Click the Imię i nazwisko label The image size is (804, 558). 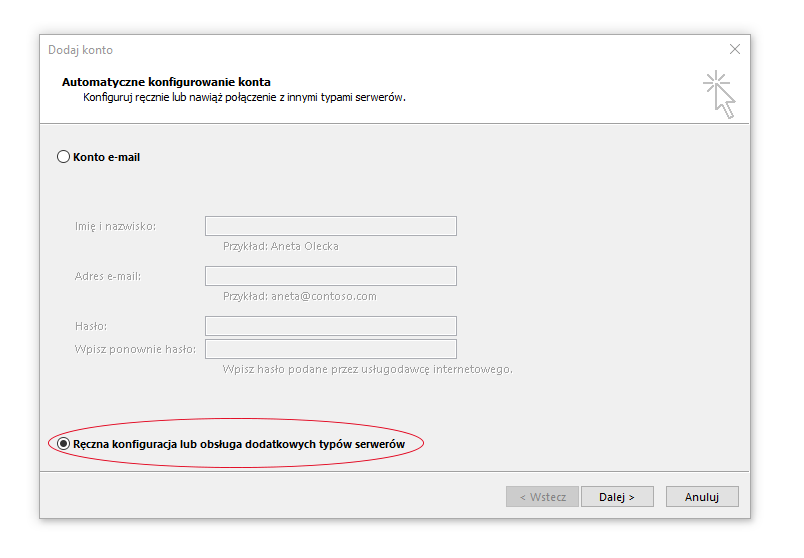coord(115,226)
